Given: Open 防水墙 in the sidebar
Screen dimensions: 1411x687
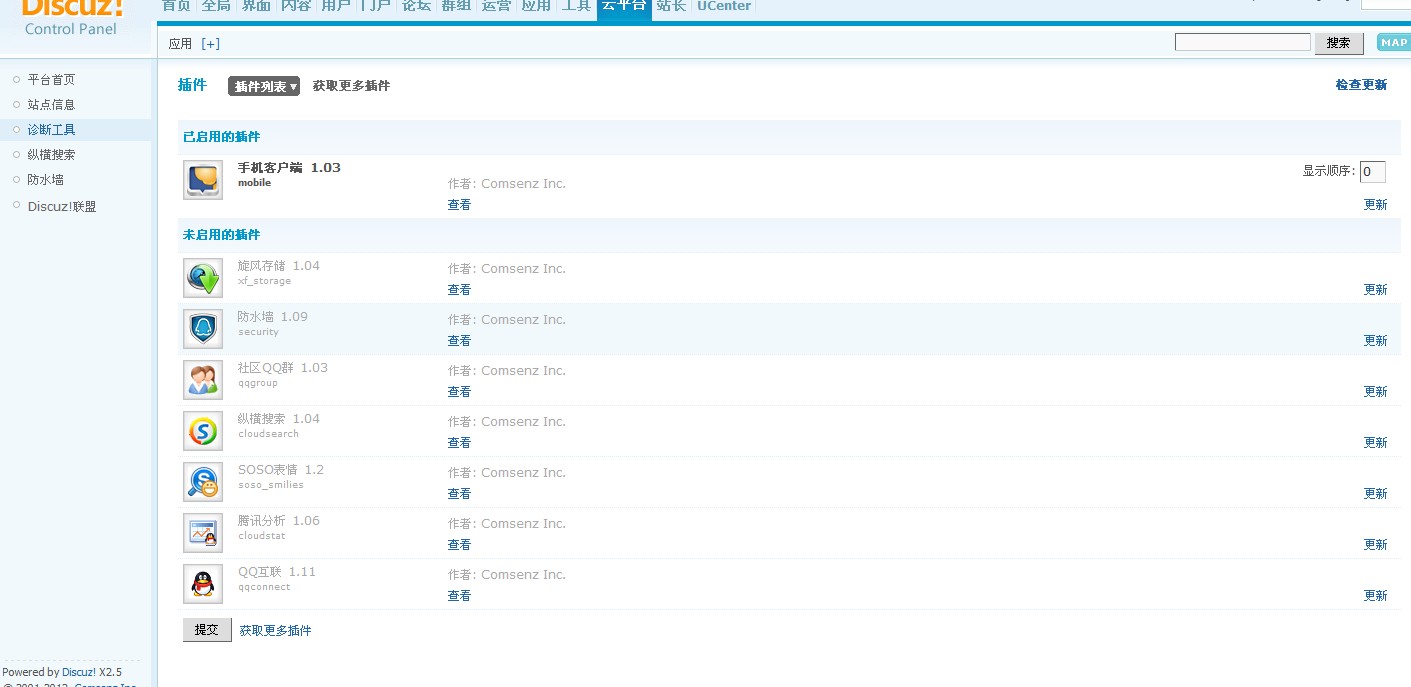Looking at the screenshot, I should pos(45,180).
